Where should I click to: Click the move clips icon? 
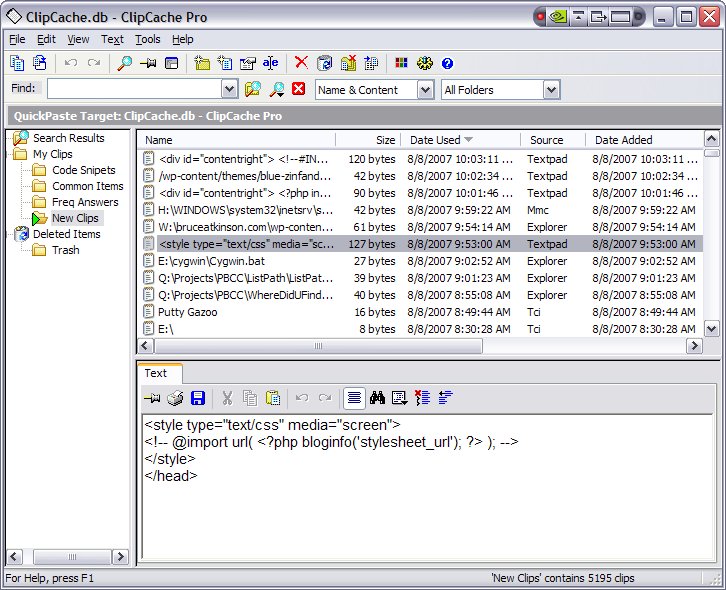(371, 63)
